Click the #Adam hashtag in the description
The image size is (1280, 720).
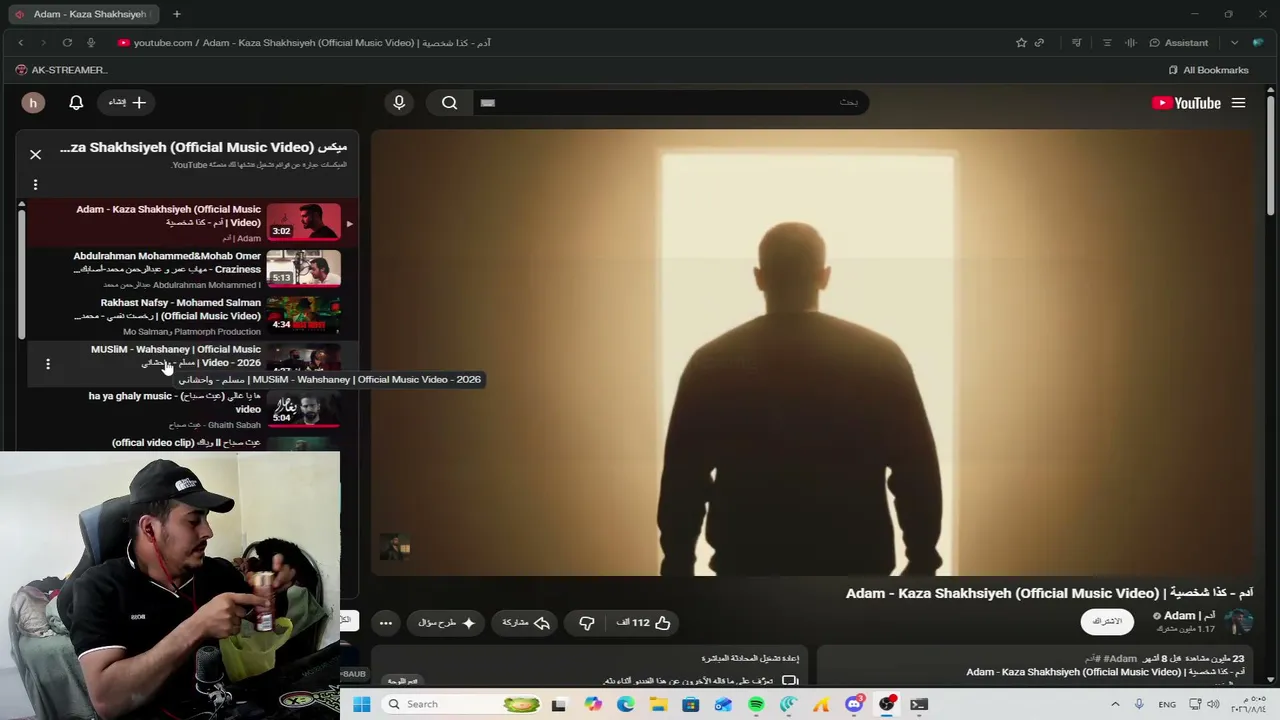click(1121, 659)
